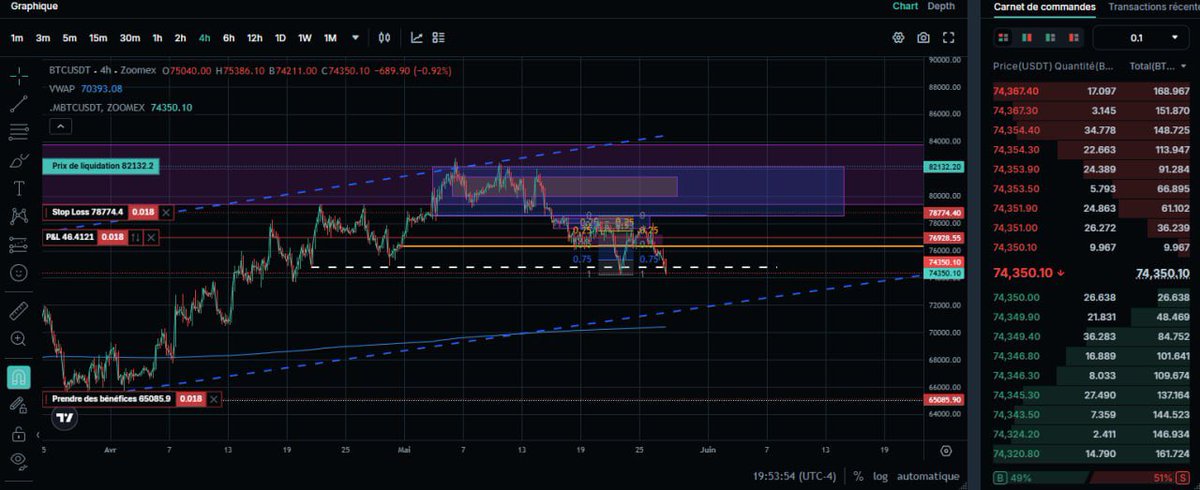
Task: Select the 1h timeframe
Action: click(157, 38)
